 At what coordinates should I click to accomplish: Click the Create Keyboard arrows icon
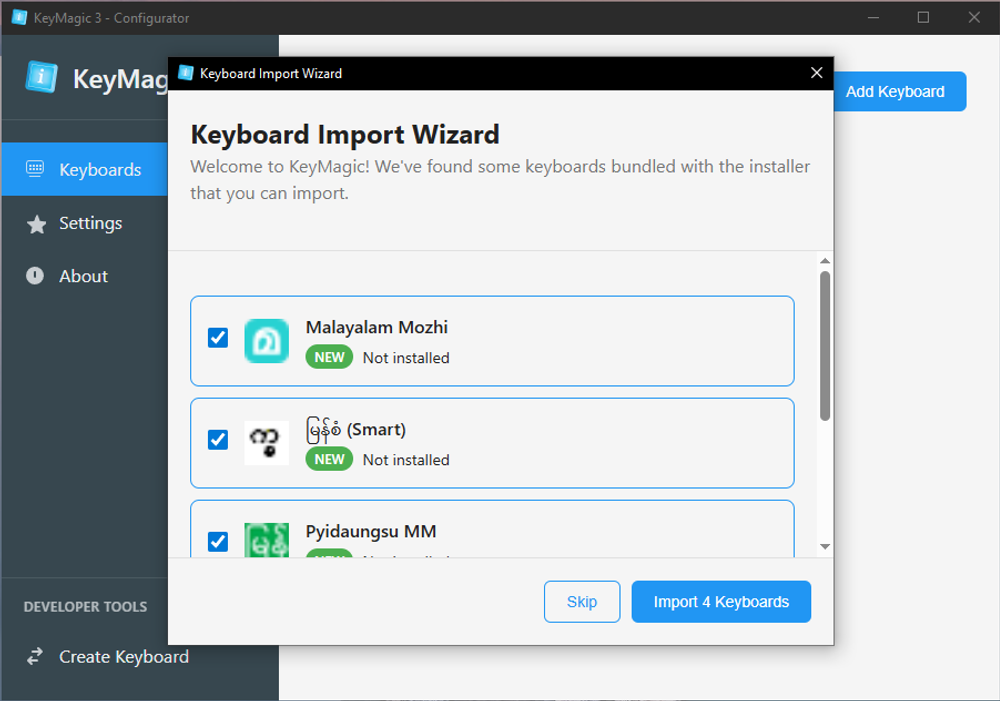tap(35, 656)
